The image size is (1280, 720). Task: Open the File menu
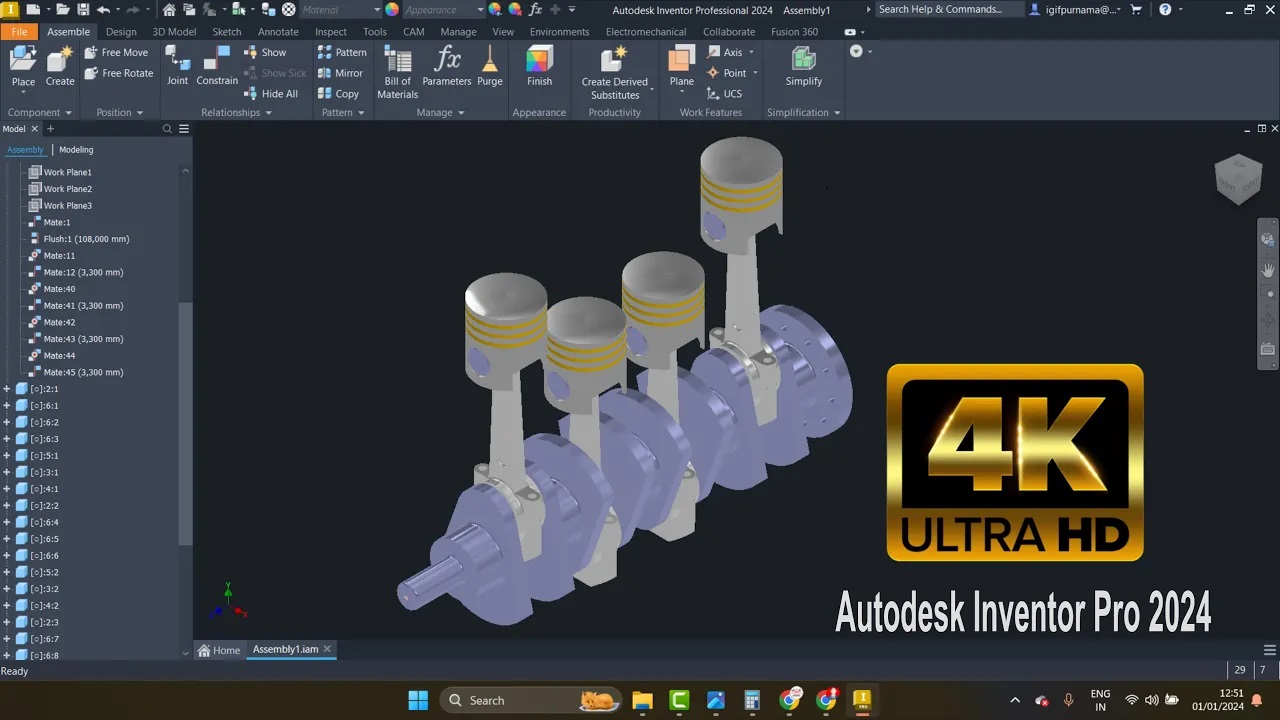[x=19, y=31]
